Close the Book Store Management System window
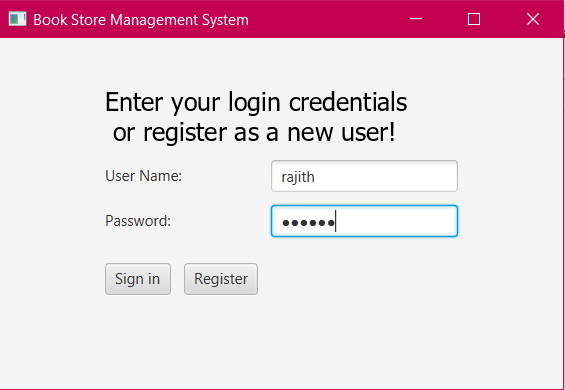 click(x=533, y=19)
